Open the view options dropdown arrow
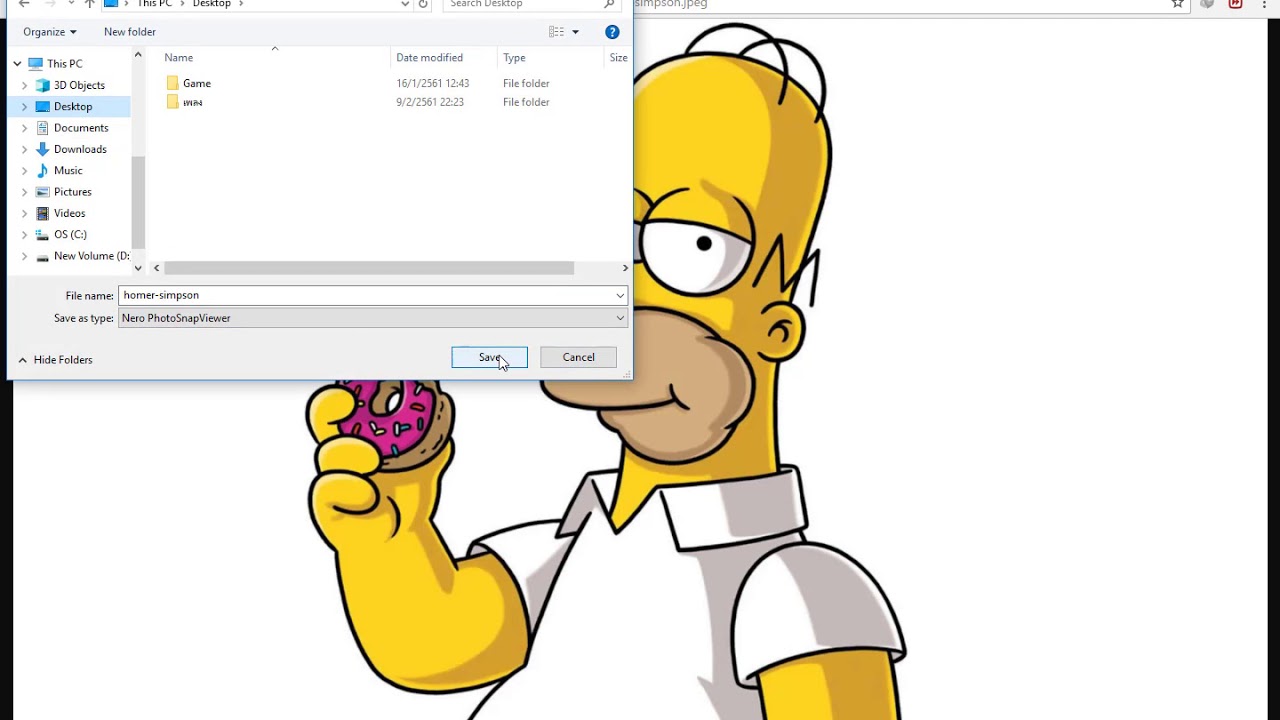 575,32
